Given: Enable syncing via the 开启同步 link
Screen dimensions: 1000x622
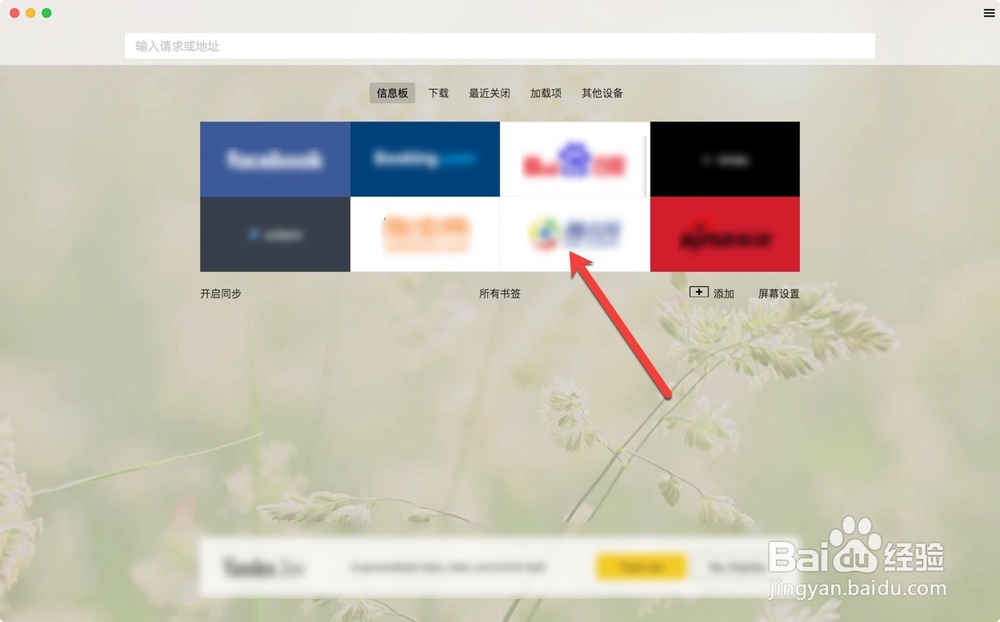Looking at the screenshot, I should coord(222,293).
